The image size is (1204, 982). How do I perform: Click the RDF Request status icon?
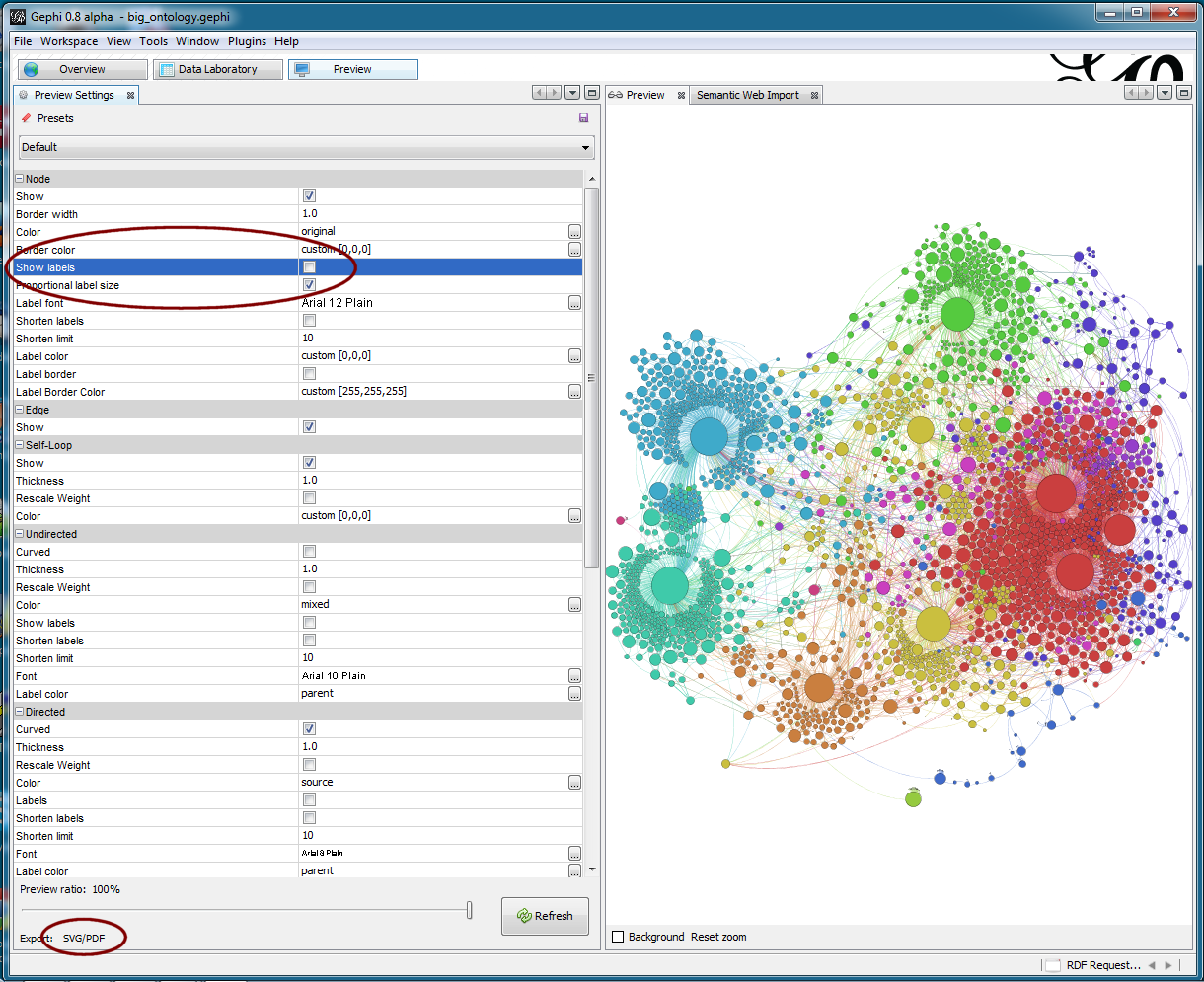point(1053,965)
